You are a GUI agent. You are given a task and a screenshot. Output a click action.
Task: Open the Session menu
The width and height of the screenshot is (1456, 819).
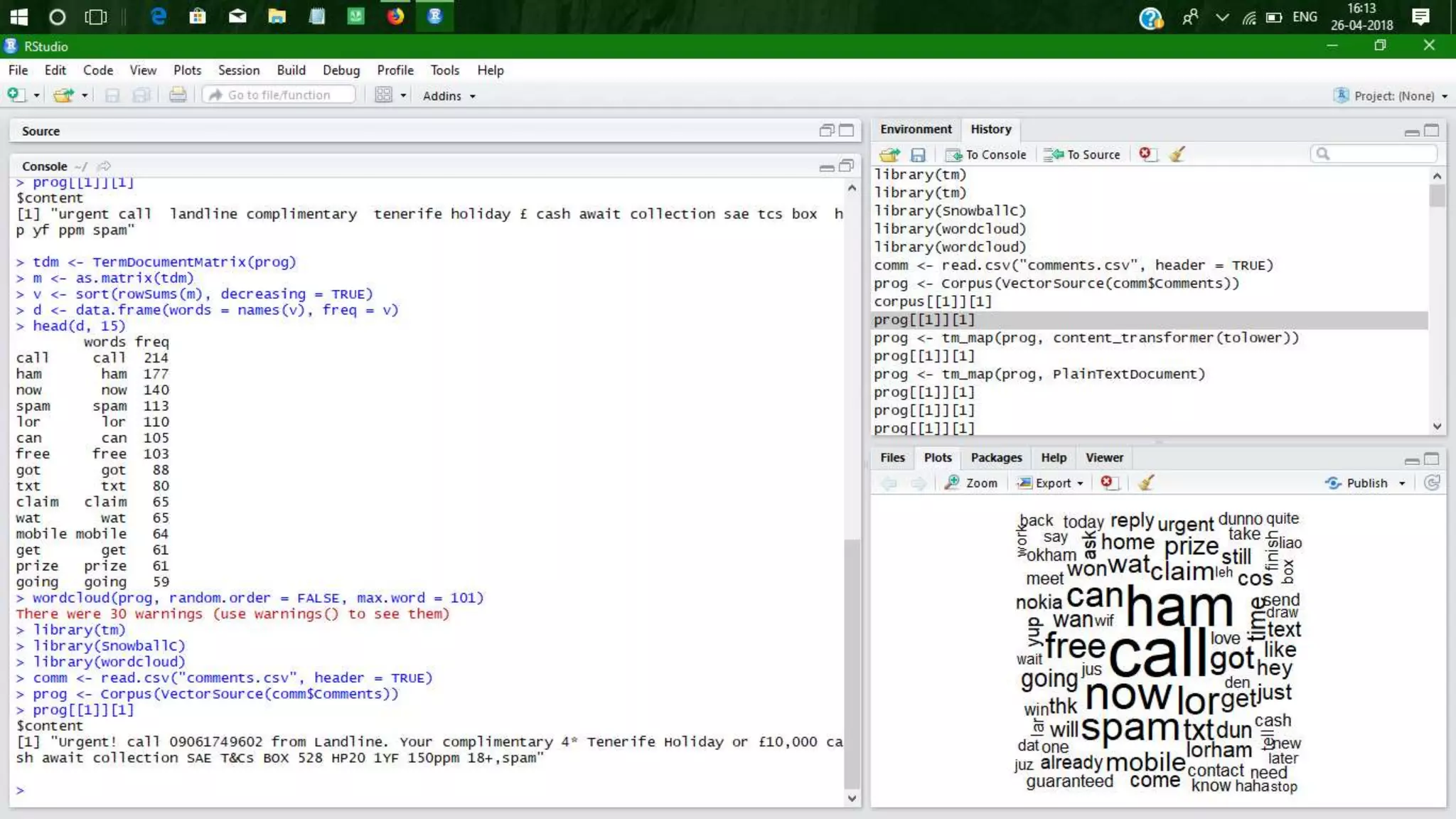pyautogui.click(x=238, y=70)
